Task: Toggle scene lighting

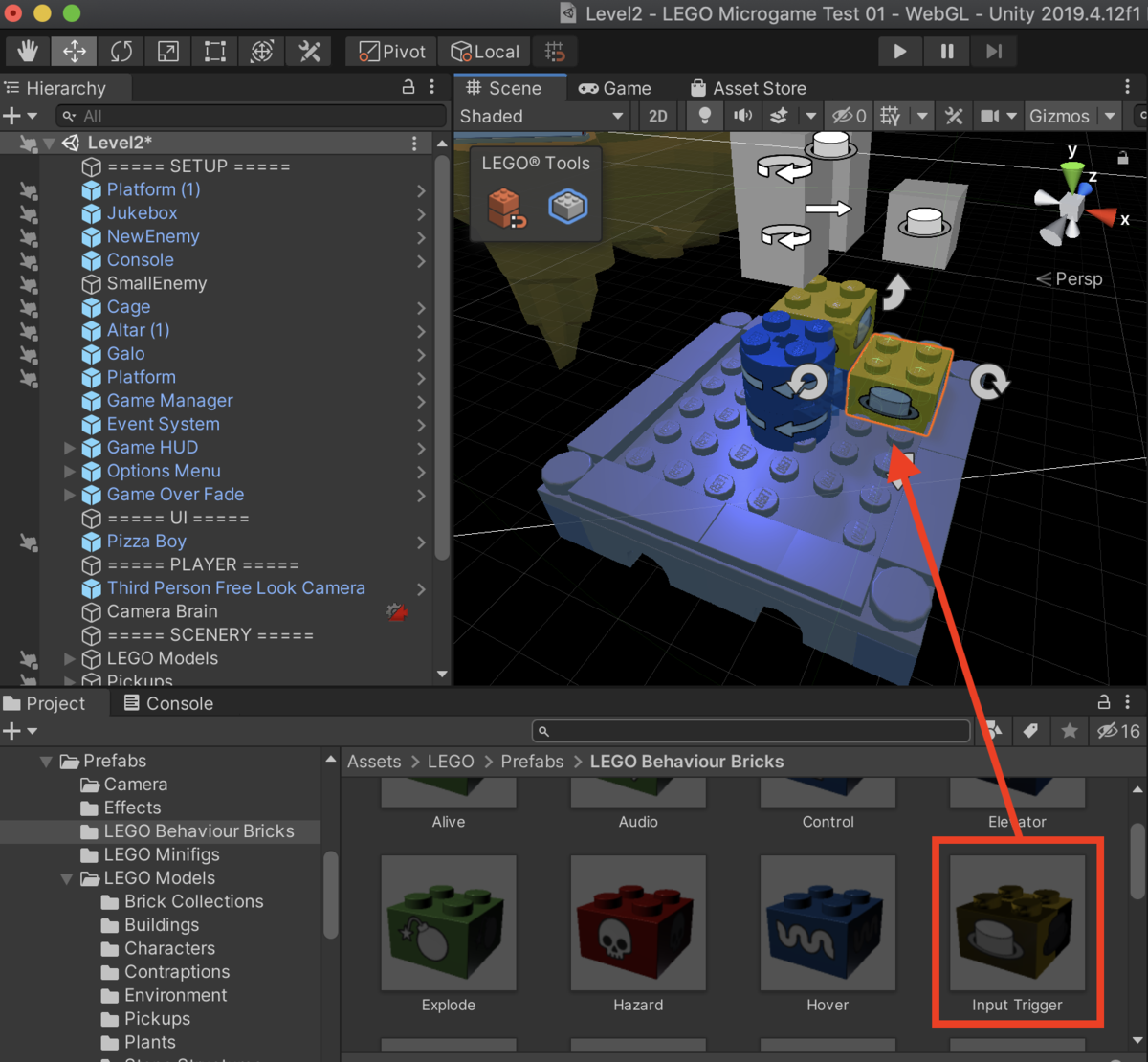Action: 704,116
